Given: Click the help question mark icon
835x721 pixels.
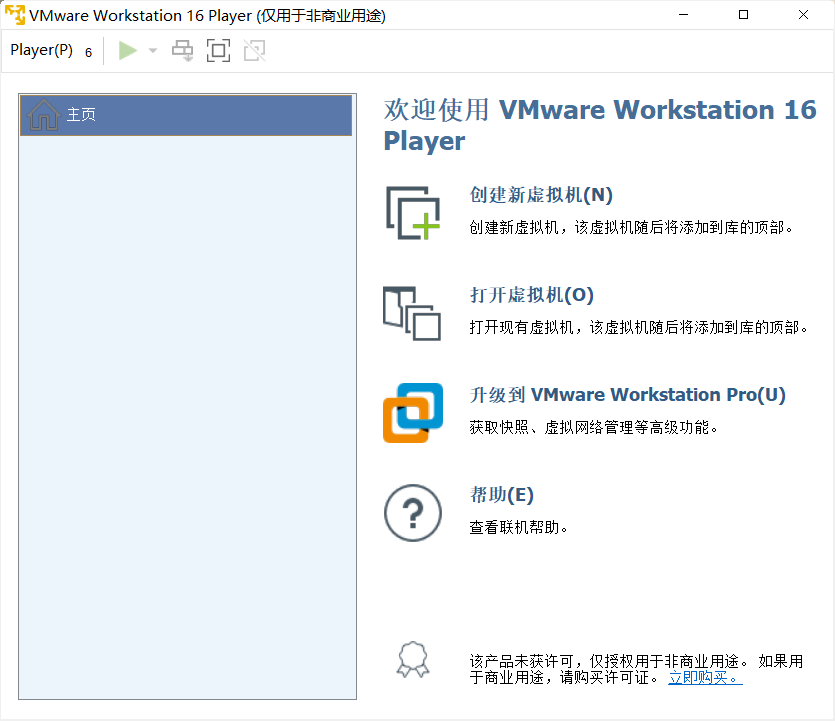Looking at the screenshot, I should (413, 513).
